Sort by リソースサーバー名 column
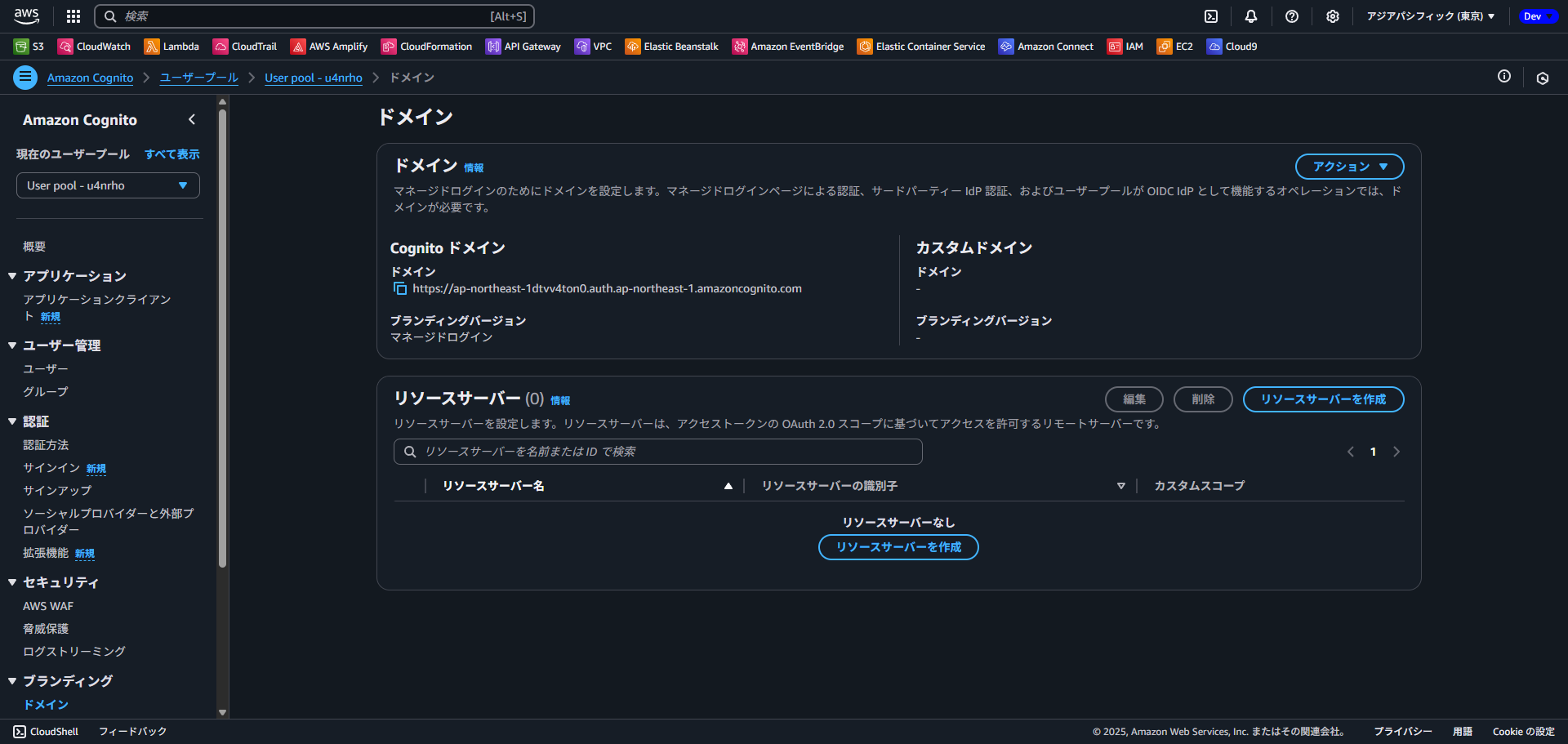The height and width of the screenshot is (744, 1568). coord(587,486)
